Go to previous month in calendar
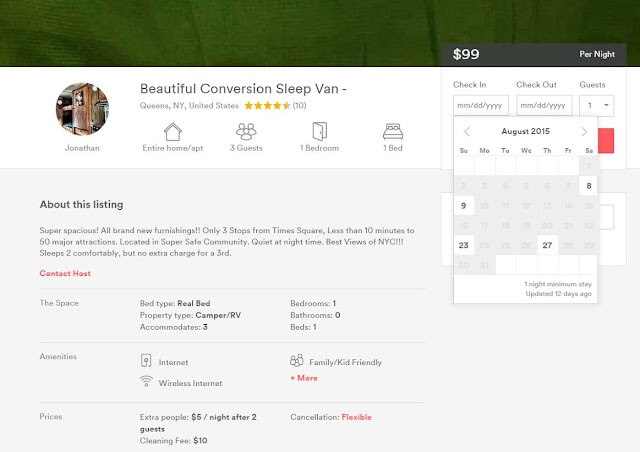 click(467, 132)
